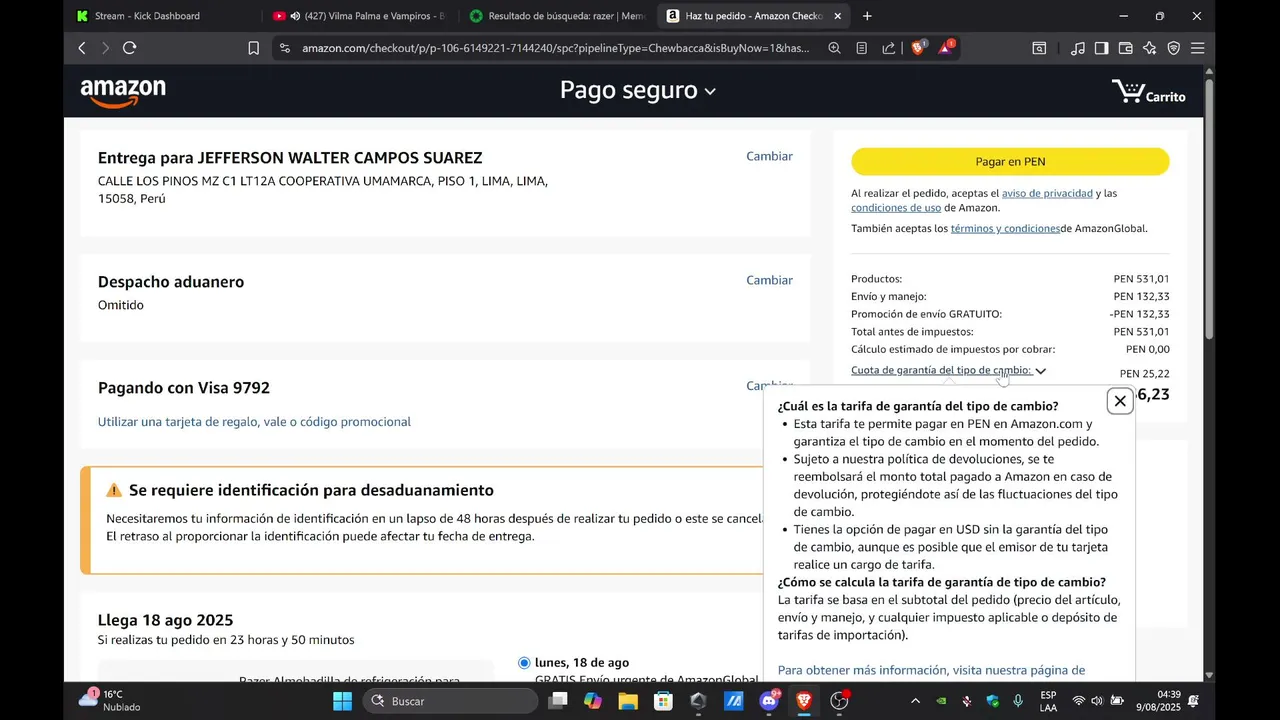Screen dimensions: 1280x720
Task: Click the page vertical scrollbar
Action: click(x=1209, y=208)
